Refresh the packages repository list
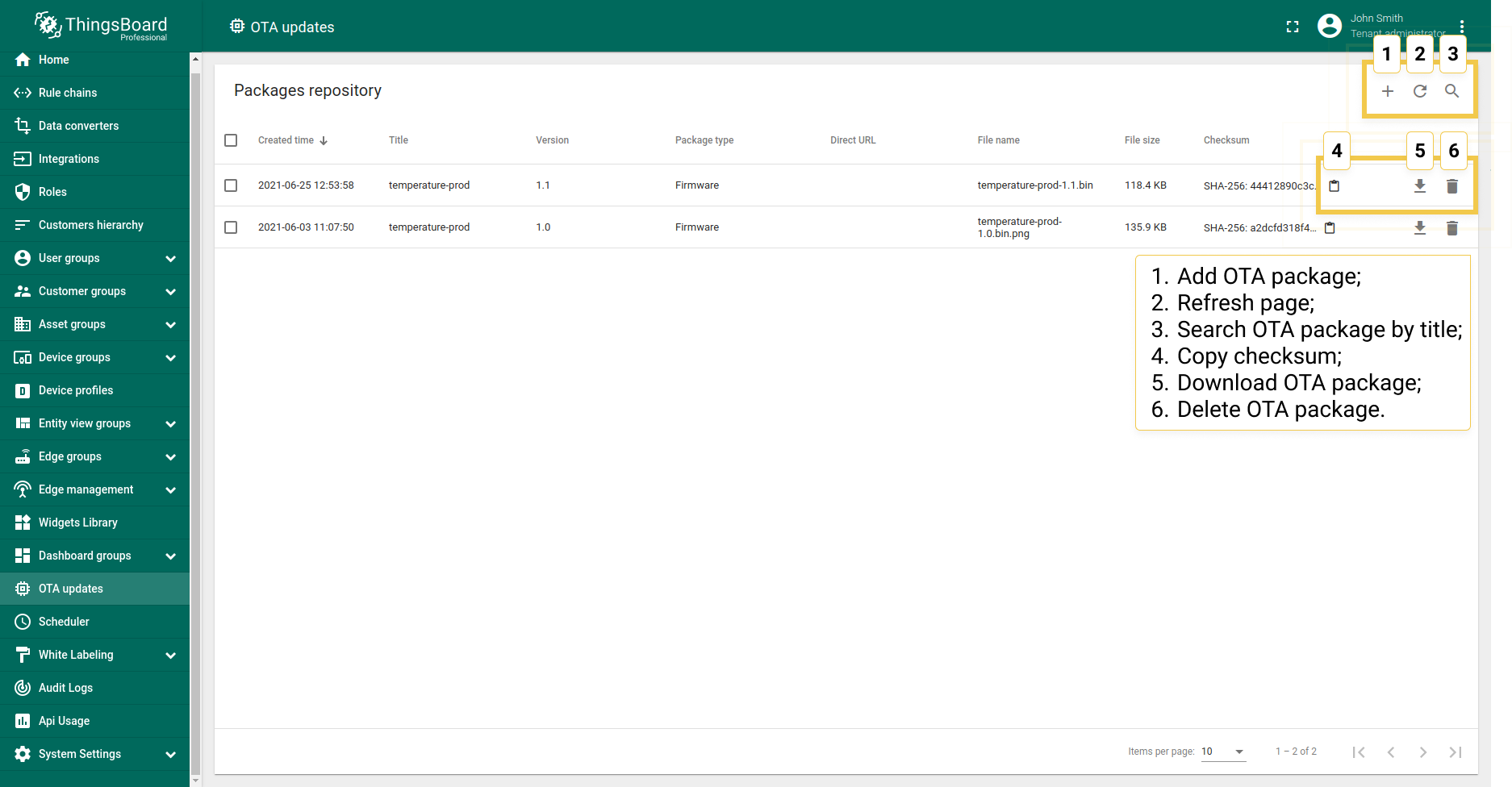This screenshot has width=1512, height=787. click(1420, 91)
